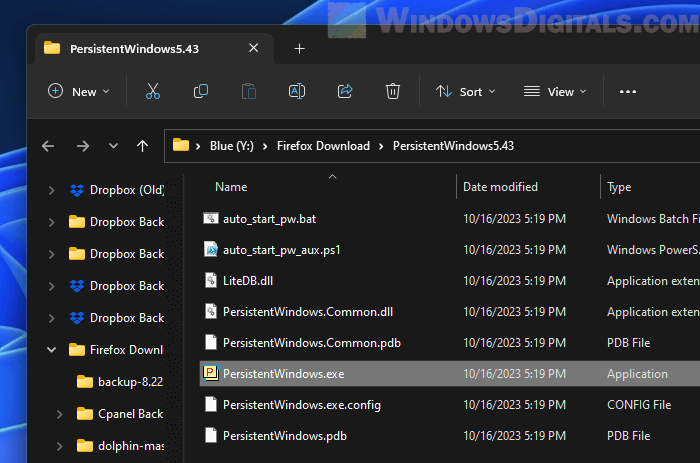Click the Share icon in toolbar
The width and height of the screenshot is (700, 463).
(x=345, y=92)
